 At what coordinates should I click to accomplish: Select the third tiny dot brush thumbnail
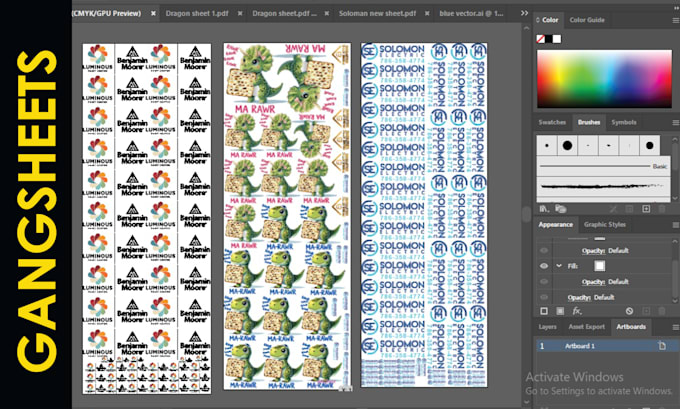588,145
